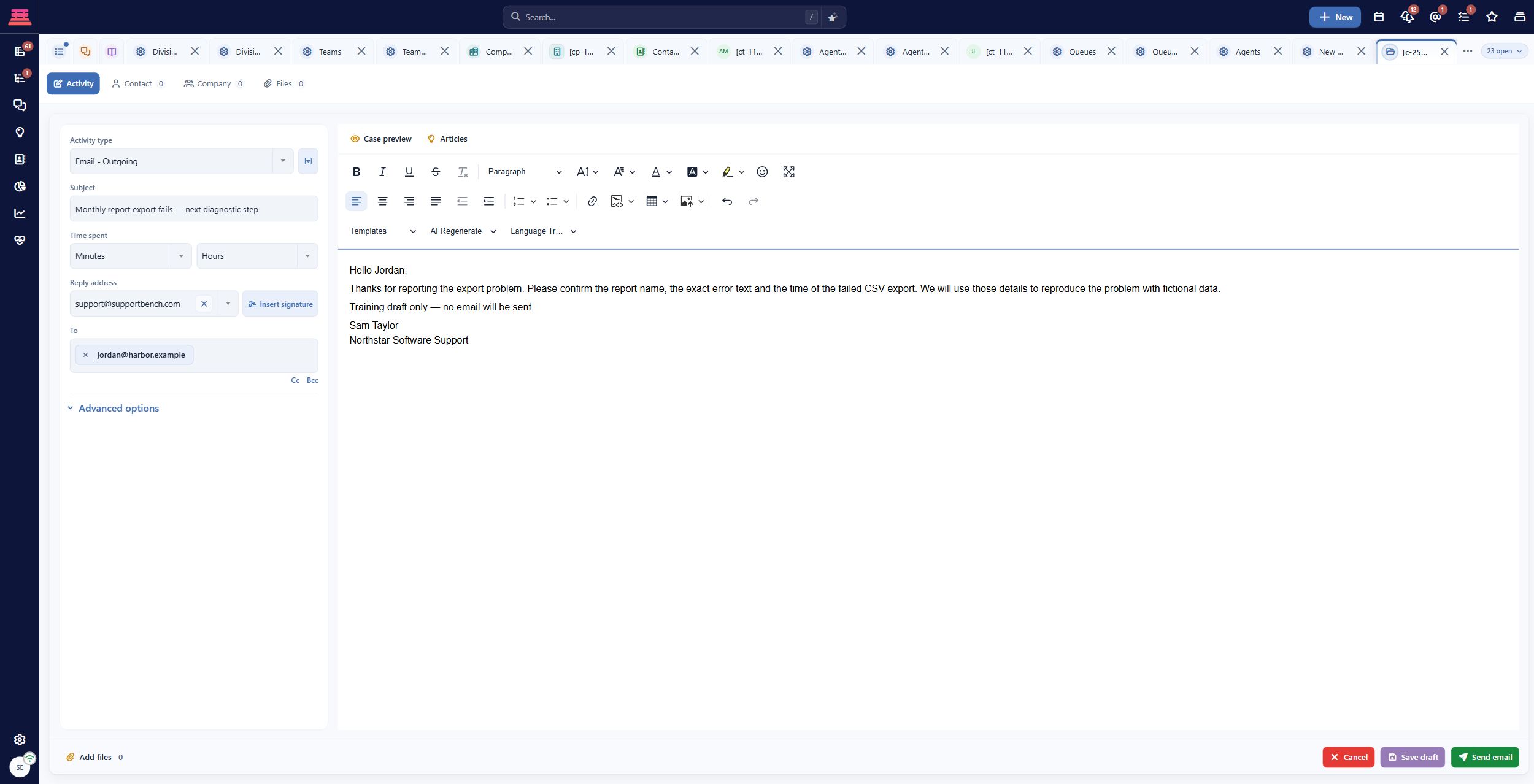Image resolution: width=1534 pixels, height=784 pixels.
Task: Open the Language Translate dropdown
Action: pos(543,231)
